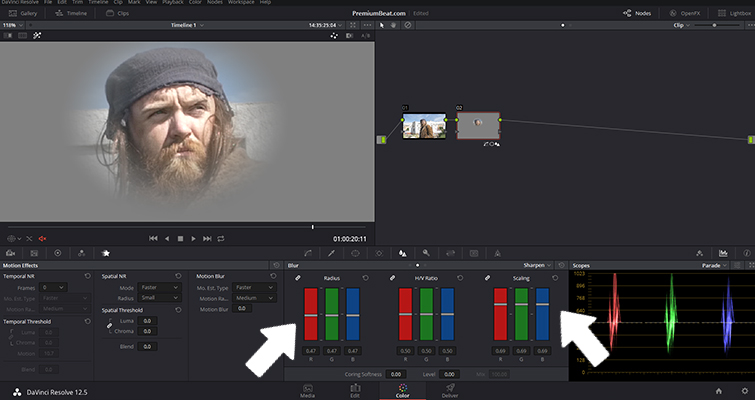The width and height of the screenshot is (755, 400).
Task: Toggle the Scaling channel link icon
Action: click(x=487, y=277)
